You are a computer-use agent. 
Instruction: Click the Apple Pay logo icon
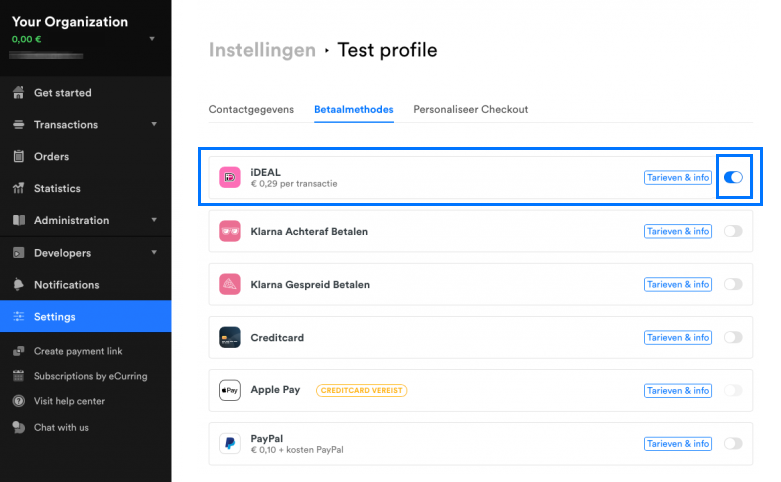230,390
